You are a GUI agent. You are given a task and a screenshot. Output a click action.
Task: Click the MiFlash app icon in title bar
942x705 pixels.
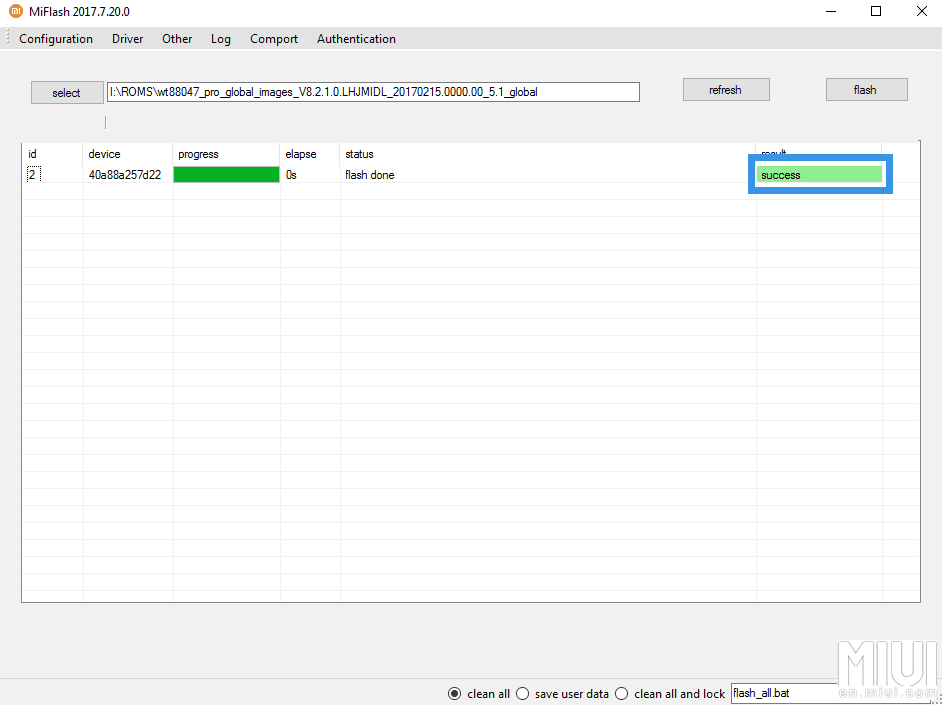(15, 11)
